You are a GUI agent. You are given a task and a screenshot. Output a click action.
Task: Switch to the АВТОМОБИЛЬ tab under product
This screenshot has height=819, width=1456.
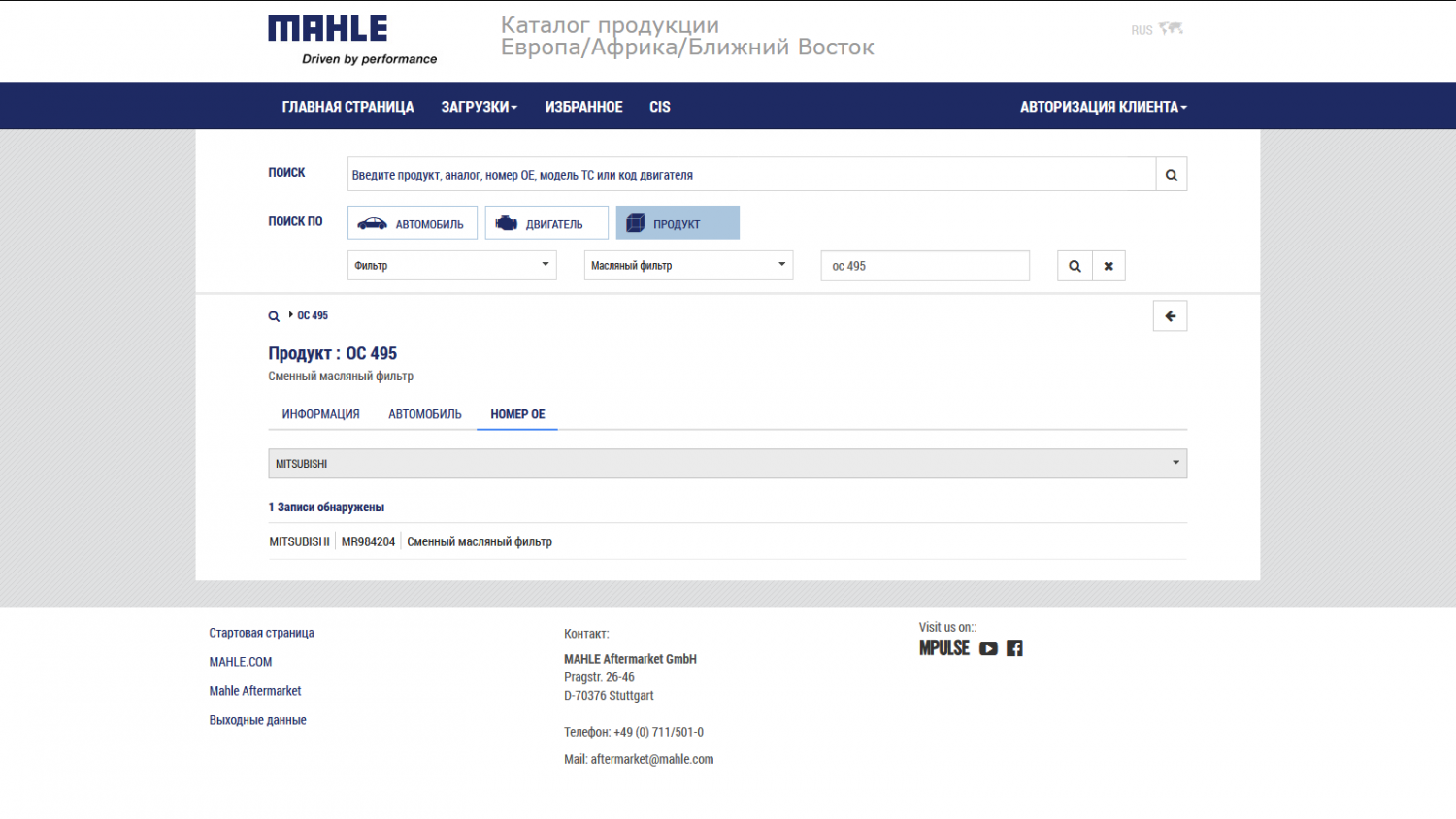[425, 414]
